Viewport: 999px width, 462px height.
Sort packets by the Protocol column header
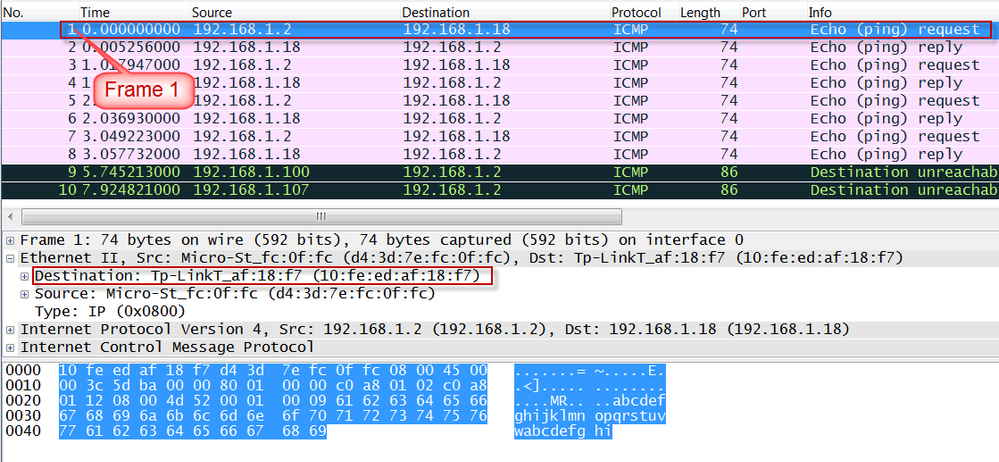(x=643, y=12)
